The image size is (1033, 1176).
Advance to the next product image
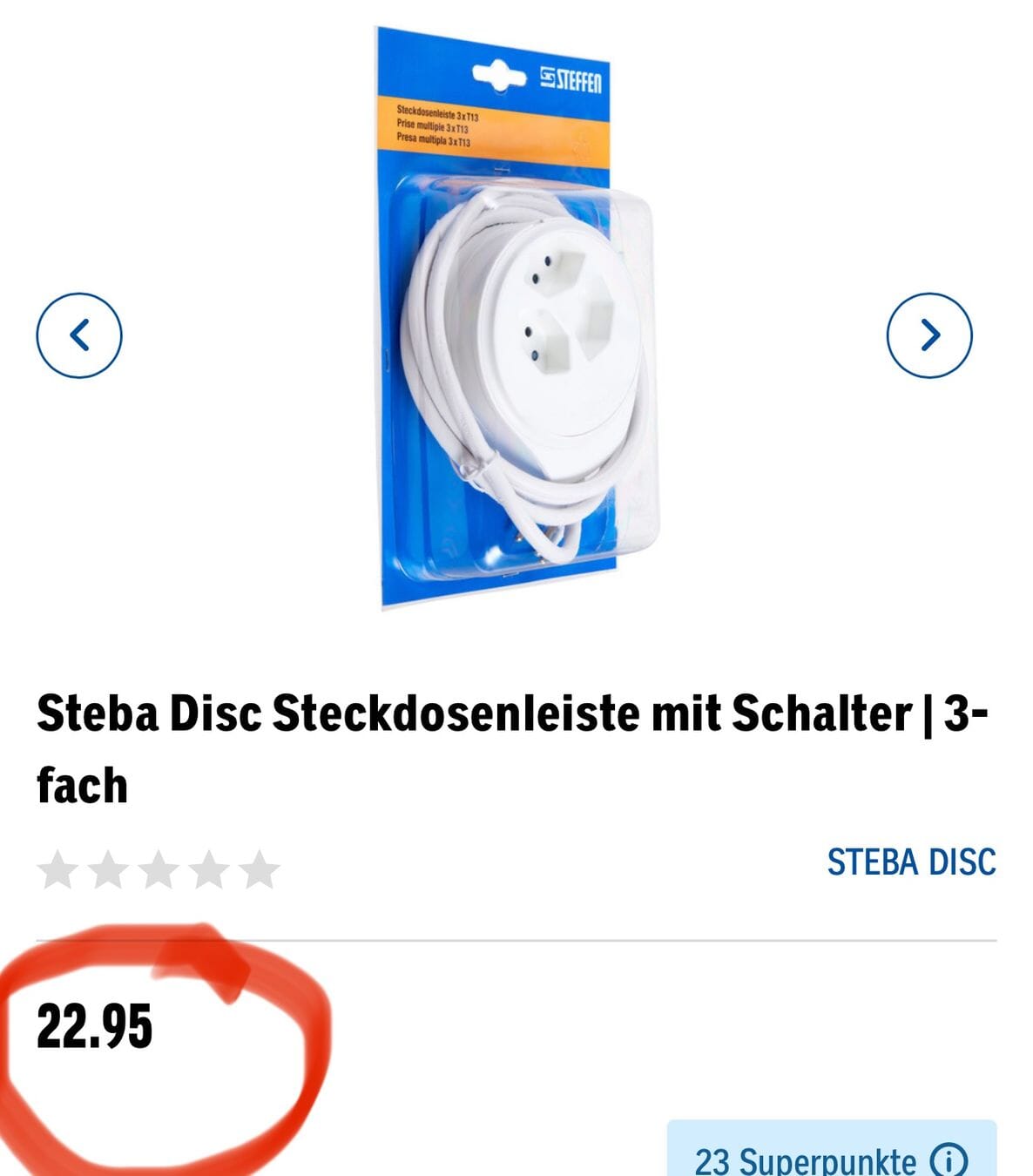click(929, 335)
